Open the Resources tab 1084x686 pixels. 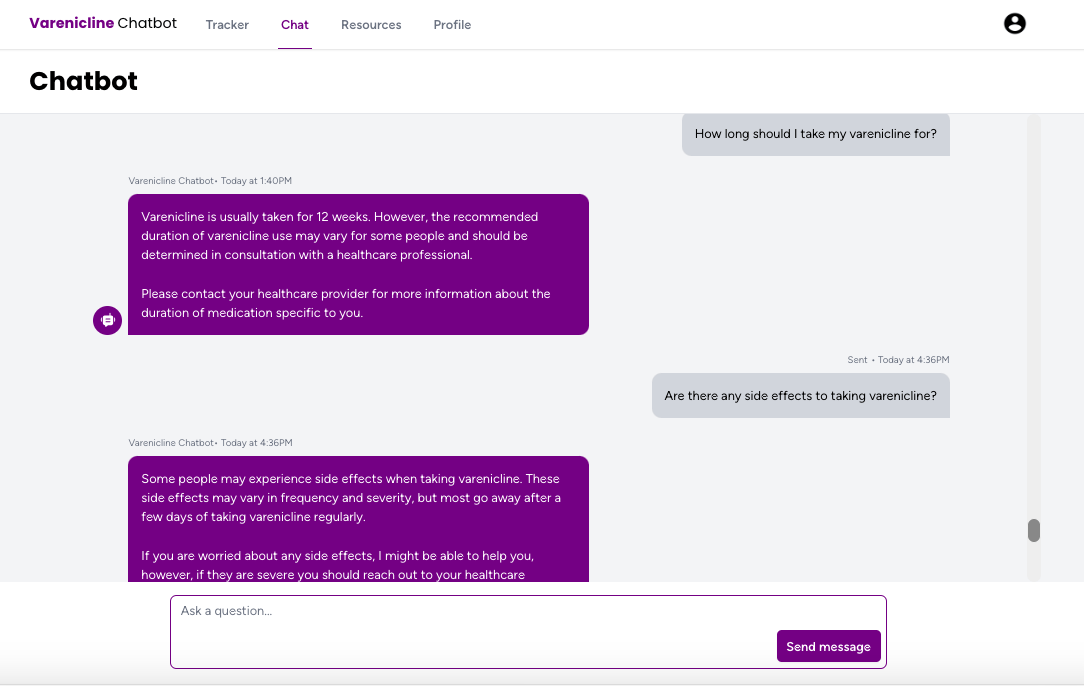tap(371, 25)
